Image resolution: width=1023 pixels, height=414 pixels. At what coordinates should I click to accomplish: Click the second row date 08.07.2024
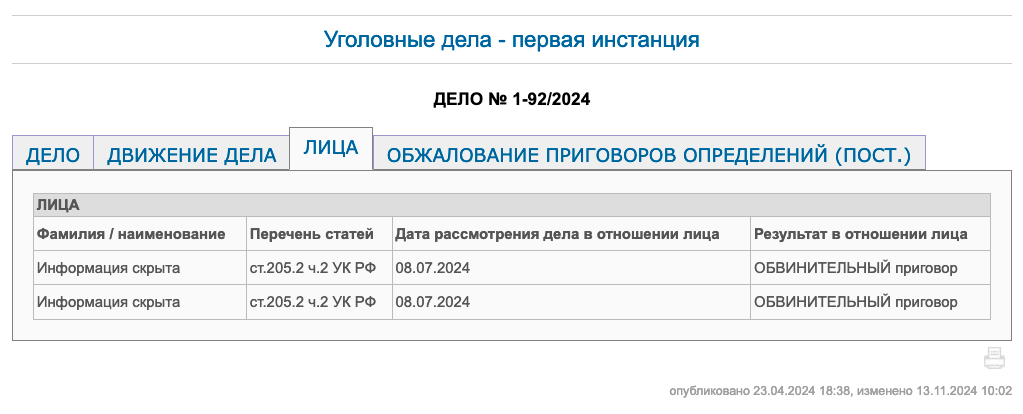point(433,301)
